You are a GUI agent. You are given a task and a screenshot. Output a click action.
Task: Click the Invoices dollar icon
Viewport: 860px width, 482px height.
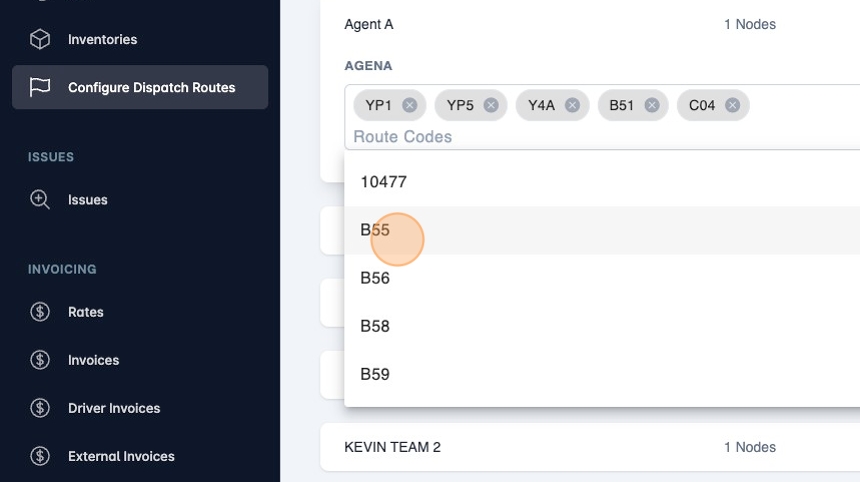(40, 360)
